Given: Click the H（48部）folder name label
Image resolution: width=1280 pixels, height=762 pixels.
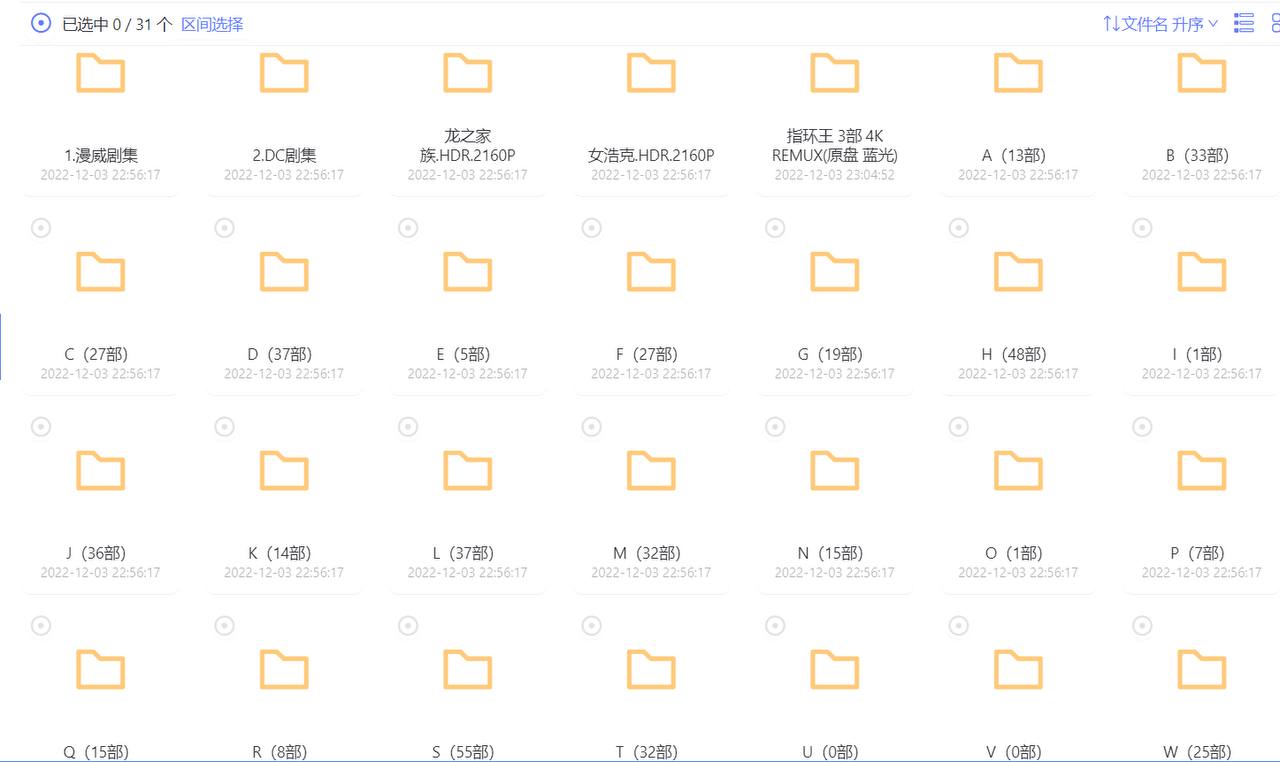Looking at the screenshot, I should (1014, 354).
